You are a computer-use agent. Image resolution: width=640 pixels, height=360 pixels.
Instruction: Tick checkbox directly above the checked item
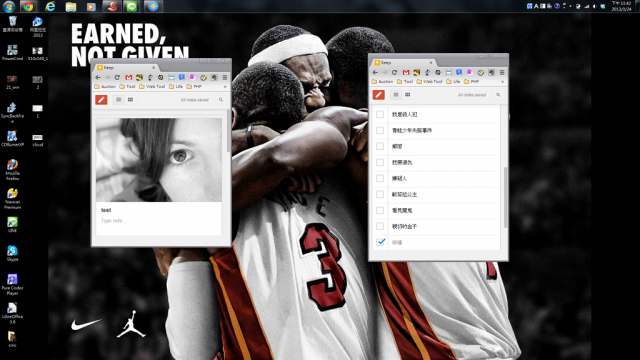click(380, 226)
